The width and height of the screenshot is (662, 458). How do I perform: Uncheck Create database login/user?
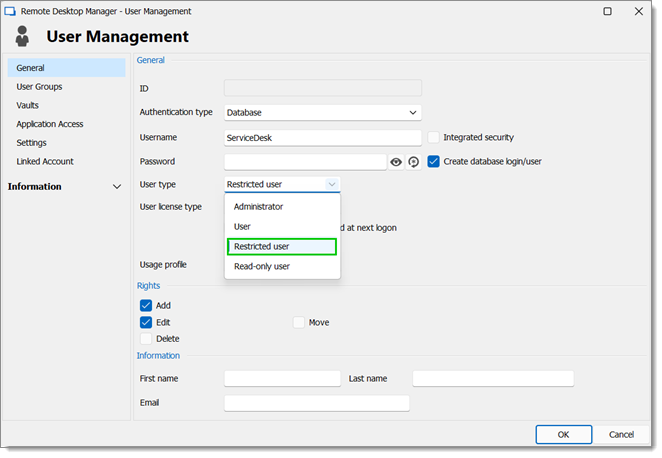point(434,162)
